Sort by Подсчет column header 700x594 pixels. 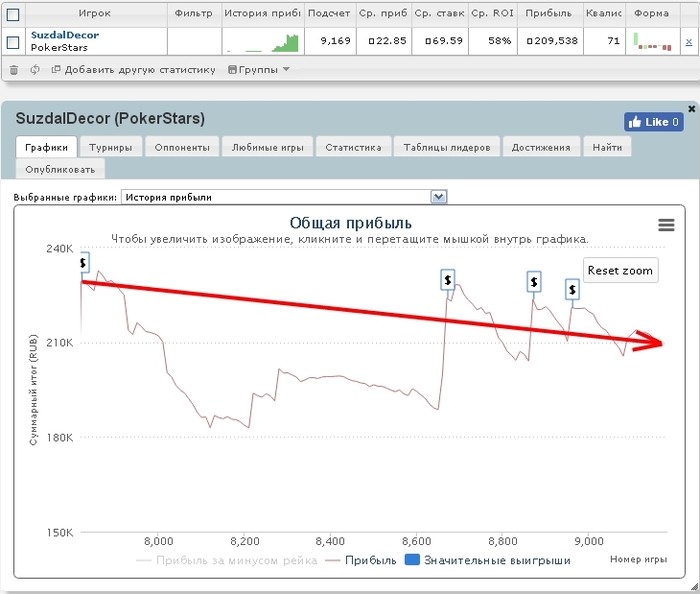(329, 13)
